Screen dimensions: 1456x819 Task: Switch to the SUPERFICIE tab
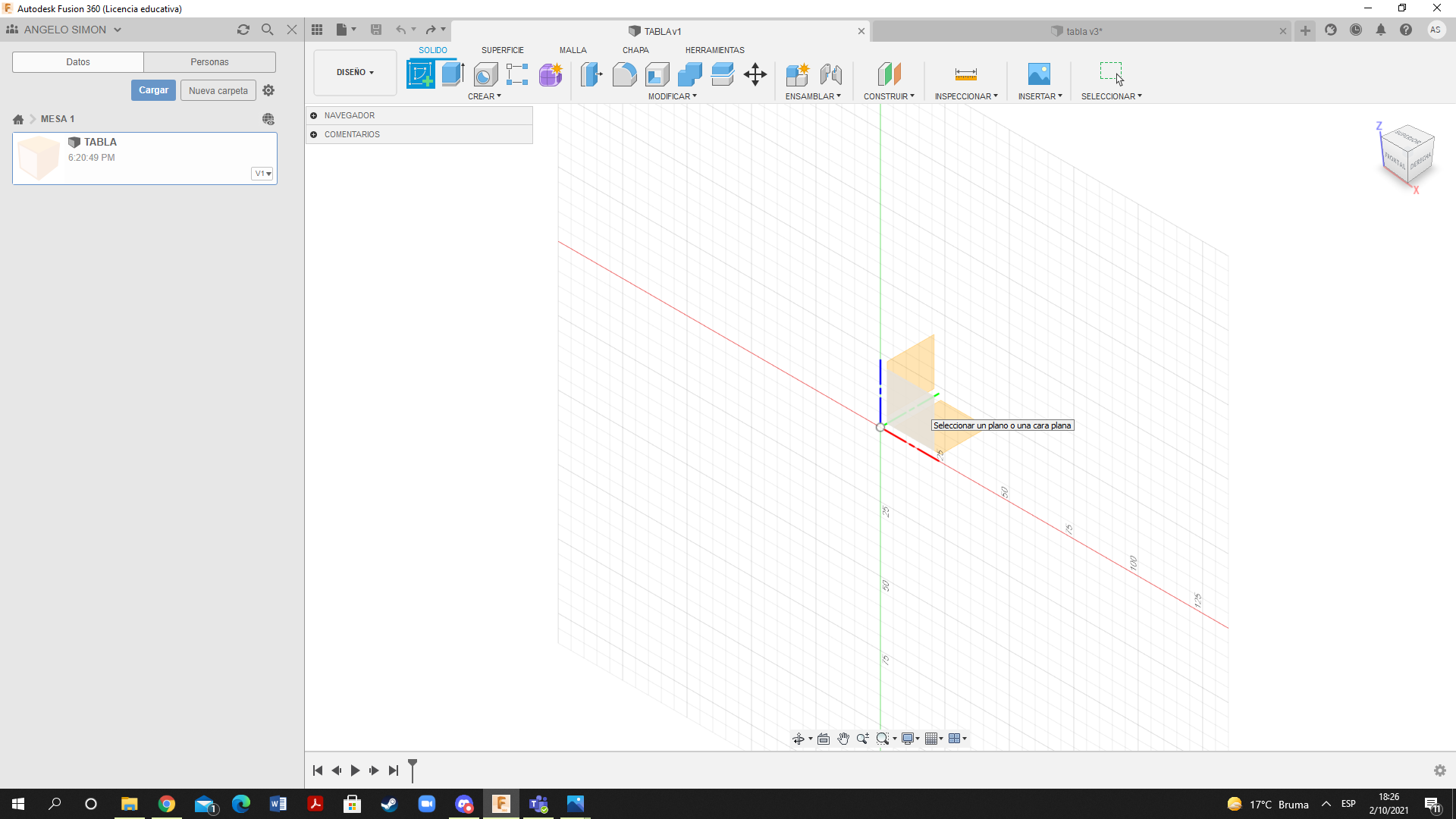(502, 50)
